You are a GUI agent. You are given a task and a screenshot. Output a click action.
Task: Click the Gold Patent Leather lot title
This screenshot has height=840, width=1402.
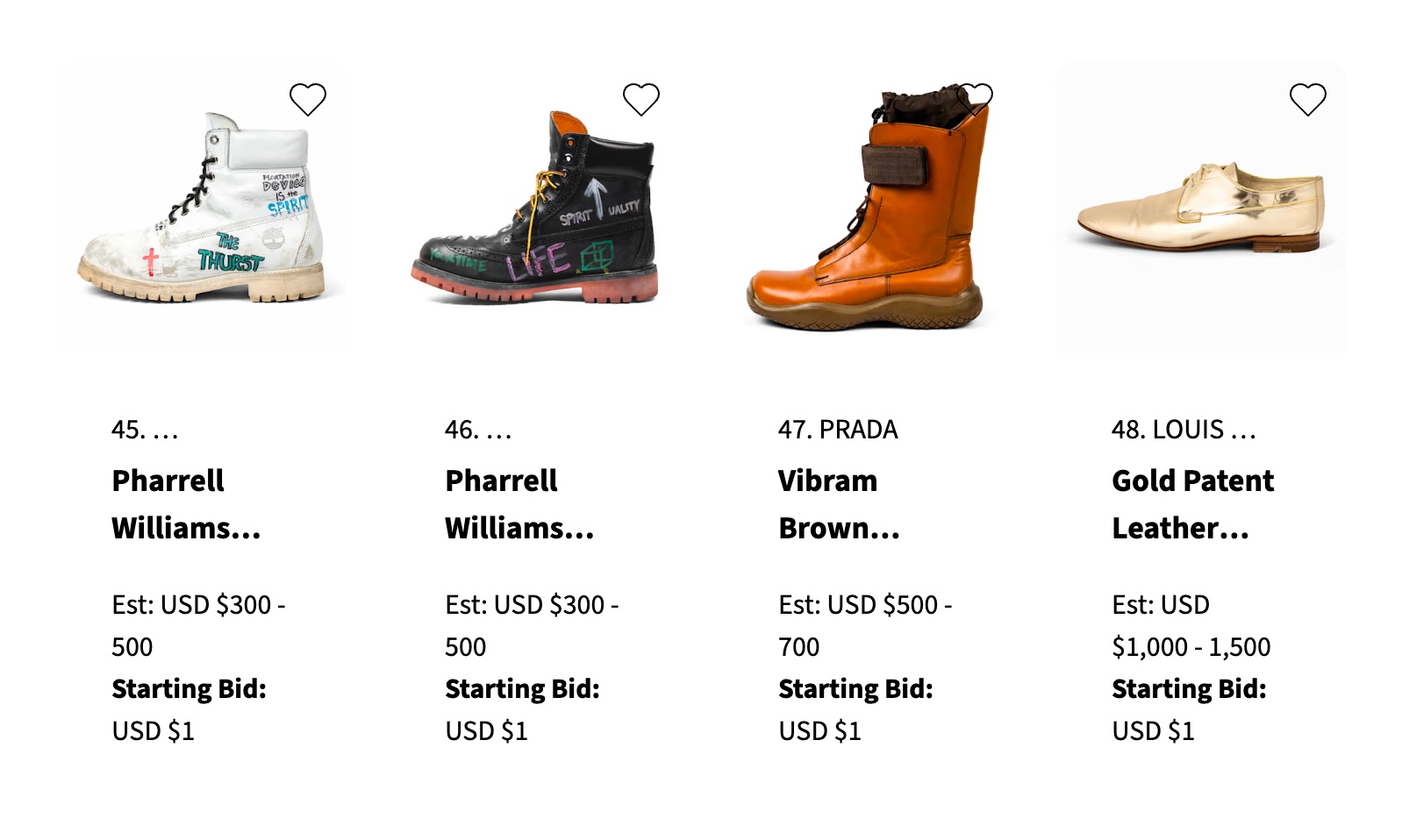pyautogui.click(x=1192, y=504)
